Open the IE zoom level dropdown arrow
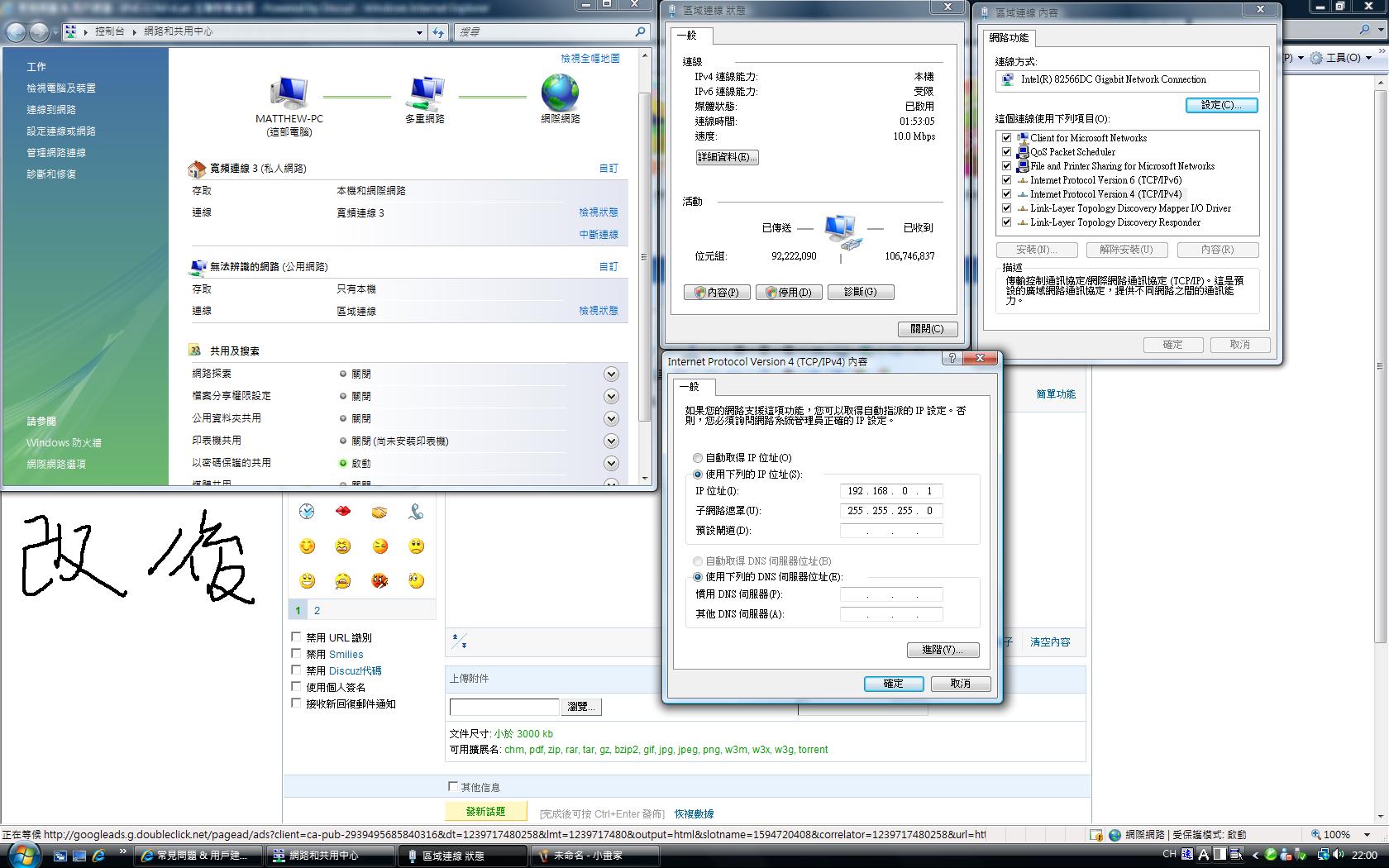 1367,835
